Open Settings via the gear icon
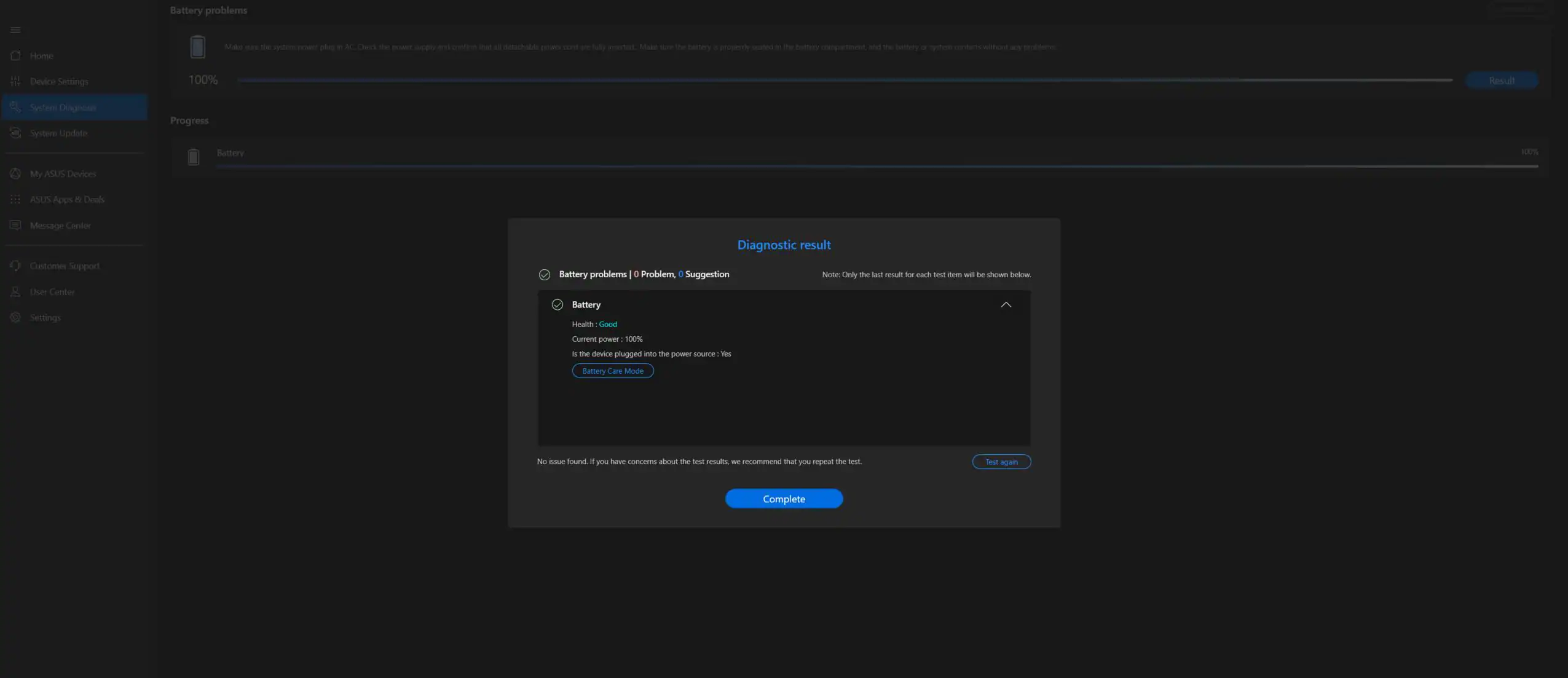Screen dimensions: 1568x678 coord(15,317)
